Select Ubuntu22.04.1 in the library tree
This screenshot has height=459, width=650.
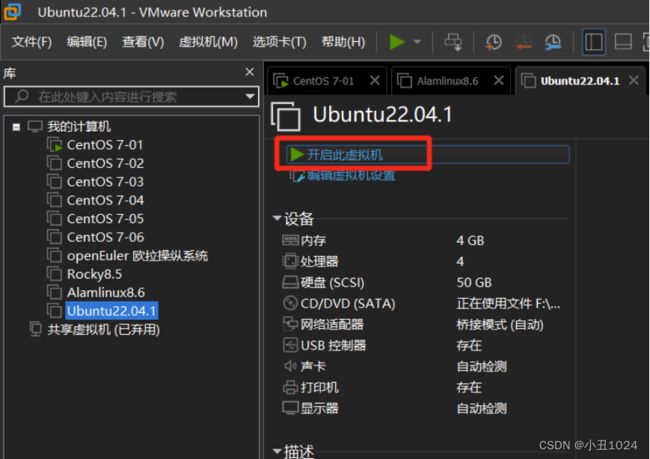click(x=112, y=311)
